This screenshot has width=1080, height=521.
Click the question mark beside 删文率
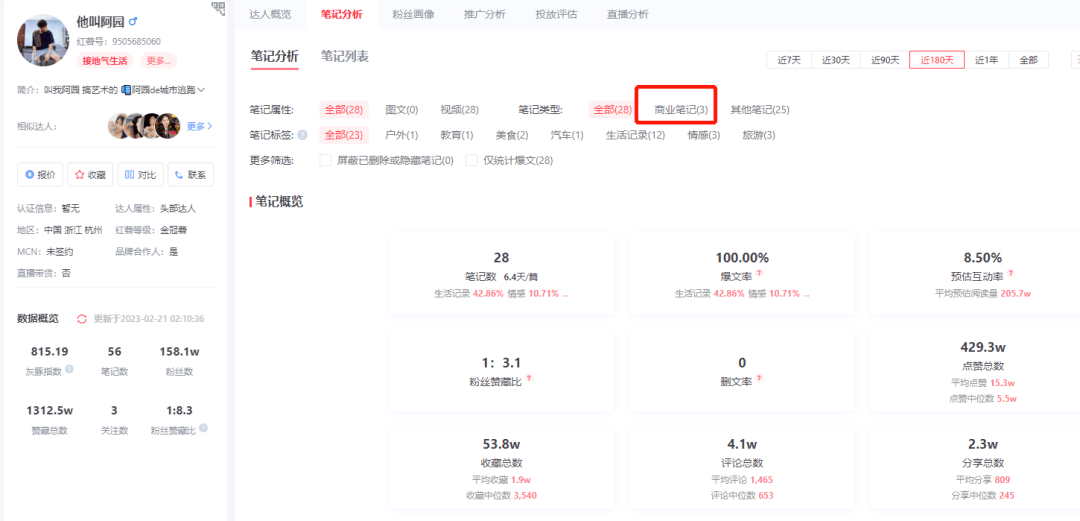tap(759, 379)
